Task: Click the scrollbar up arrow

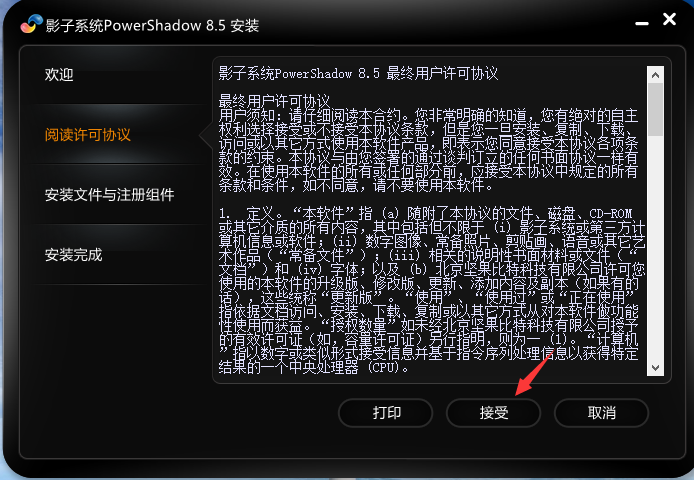Action: click(655, 75)
